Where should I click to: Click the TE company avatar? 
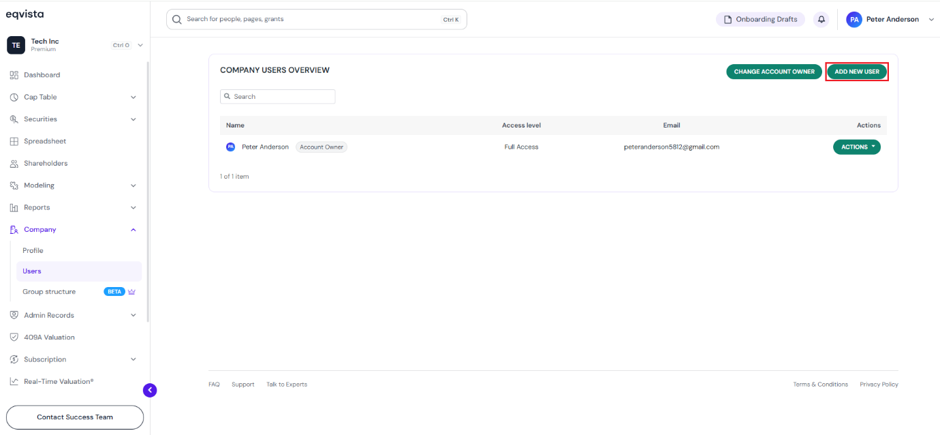click(x=16, y=45)
